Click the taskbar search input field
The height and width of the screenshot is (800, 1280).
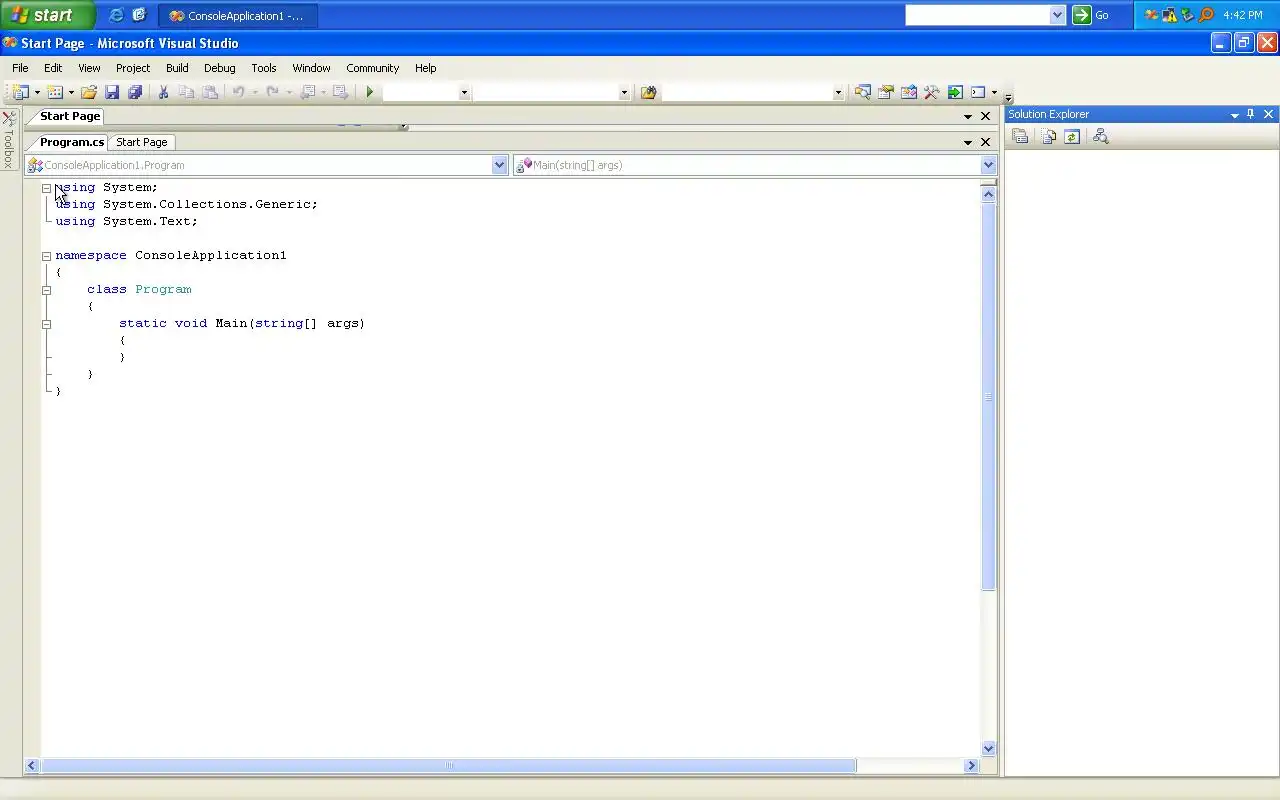tap(977, 15)
